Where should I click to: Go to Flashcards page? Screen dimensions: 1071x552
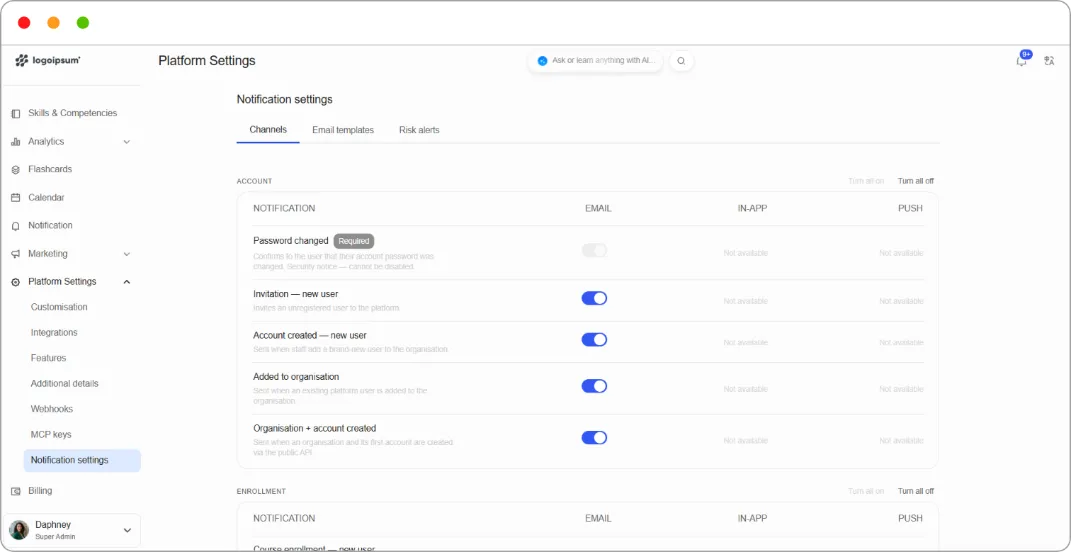pos(50,169)
